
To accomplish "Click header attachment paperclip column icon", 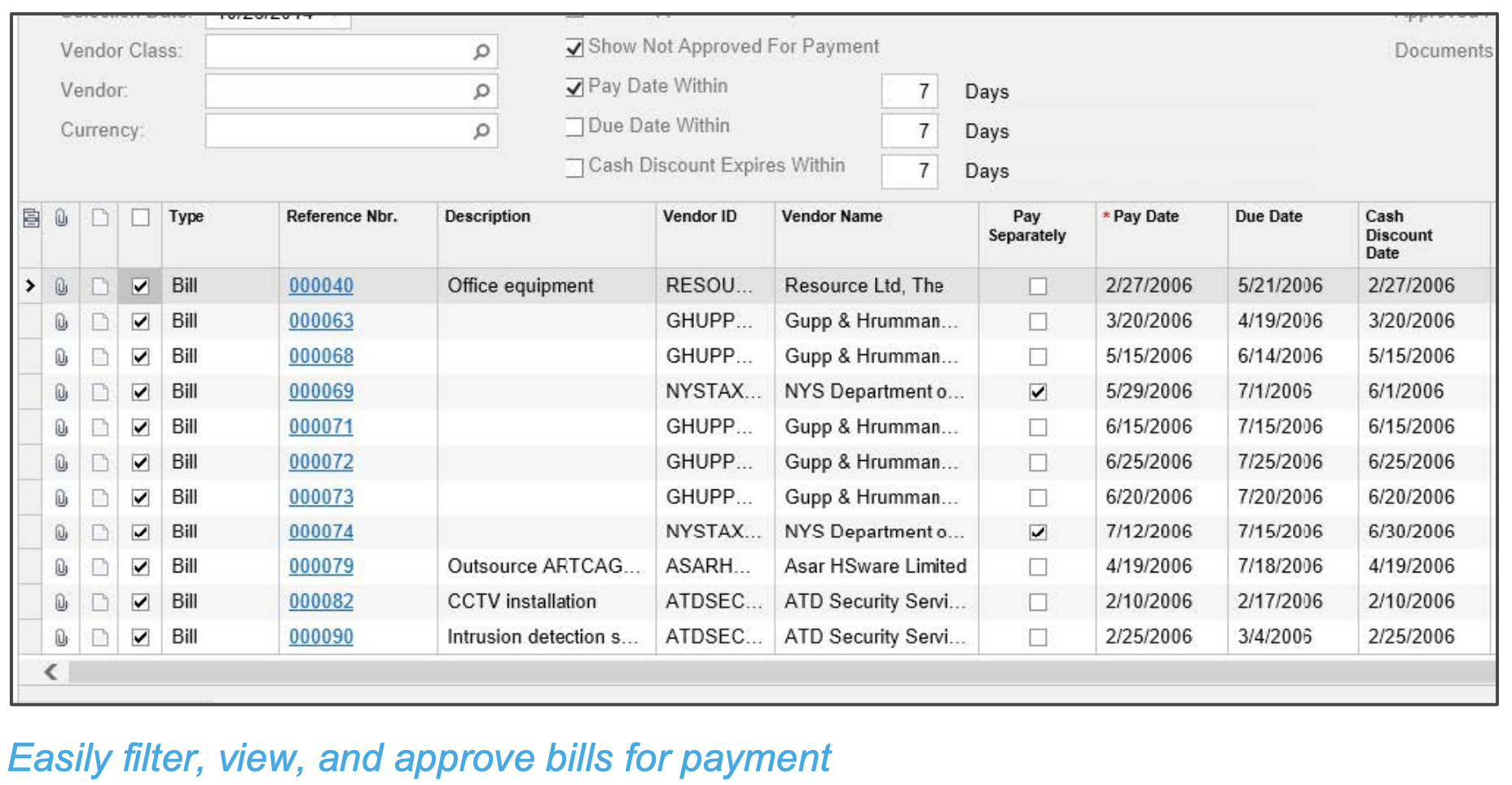I will pyautogui.click(x=61, y=218).
